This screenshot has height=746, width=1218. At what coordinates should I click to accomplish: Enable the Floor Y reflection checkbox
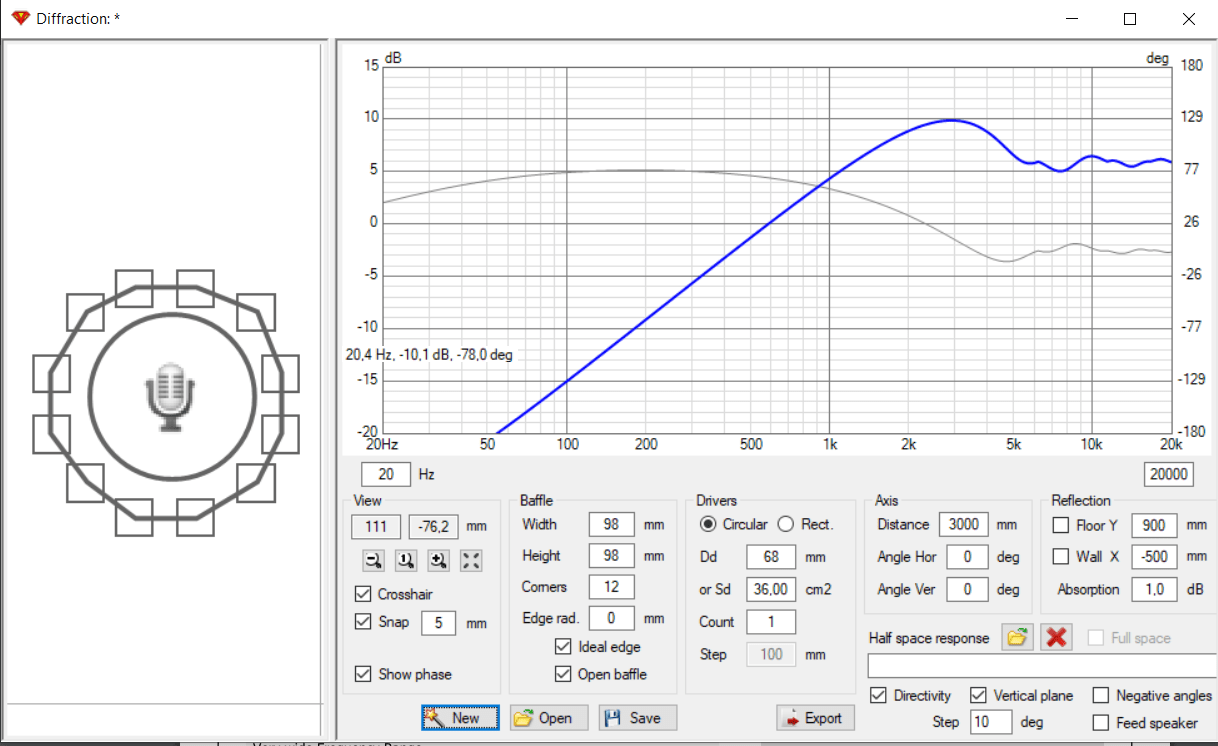point(1061,525)
